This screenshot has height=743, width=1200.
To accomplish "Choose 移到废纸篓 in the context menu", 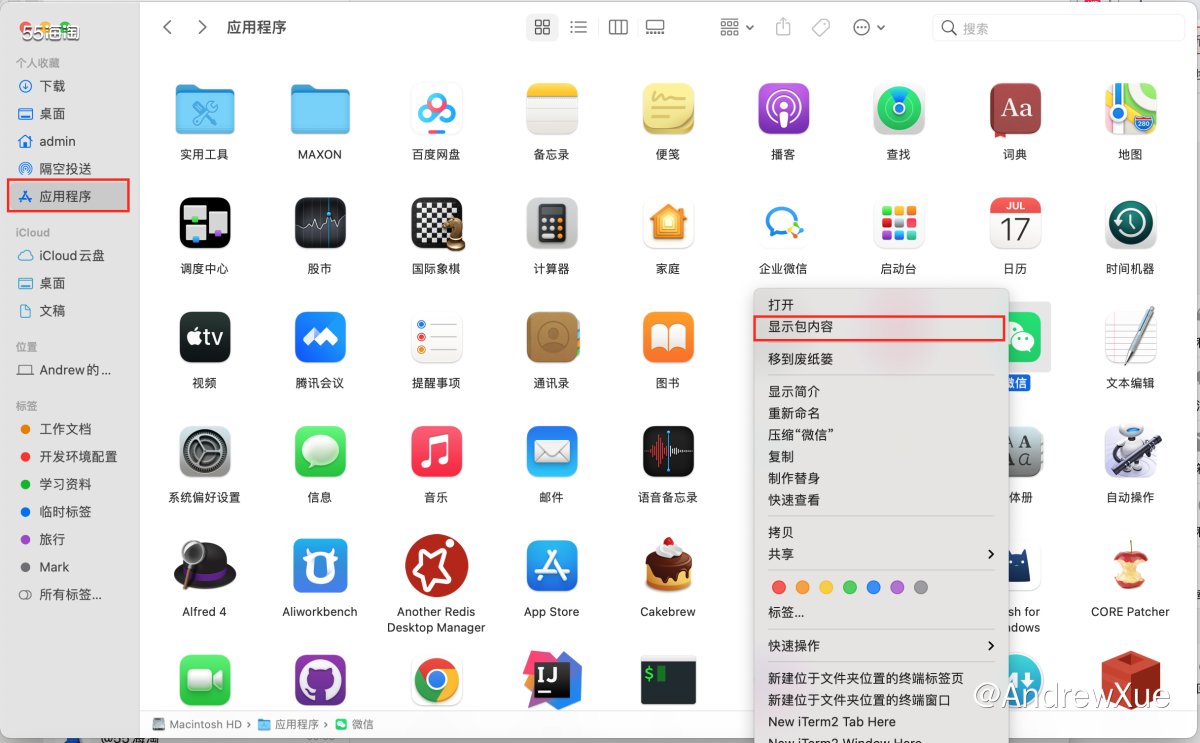I will (880, 359).
